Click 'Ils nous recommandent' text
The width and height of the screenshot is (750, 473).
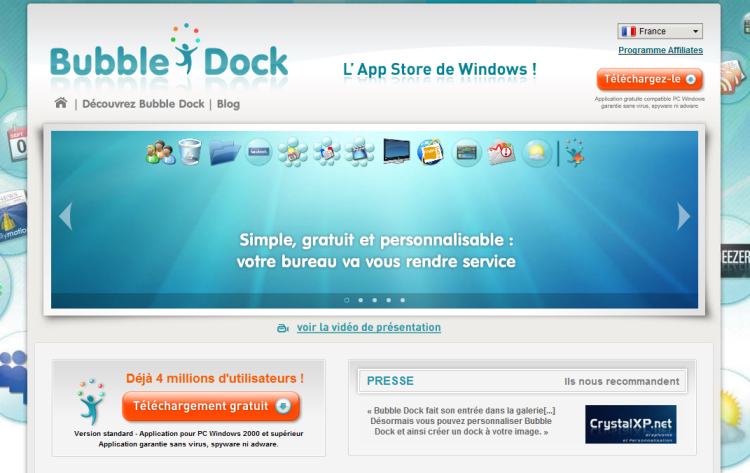click(x=621, y=381)
